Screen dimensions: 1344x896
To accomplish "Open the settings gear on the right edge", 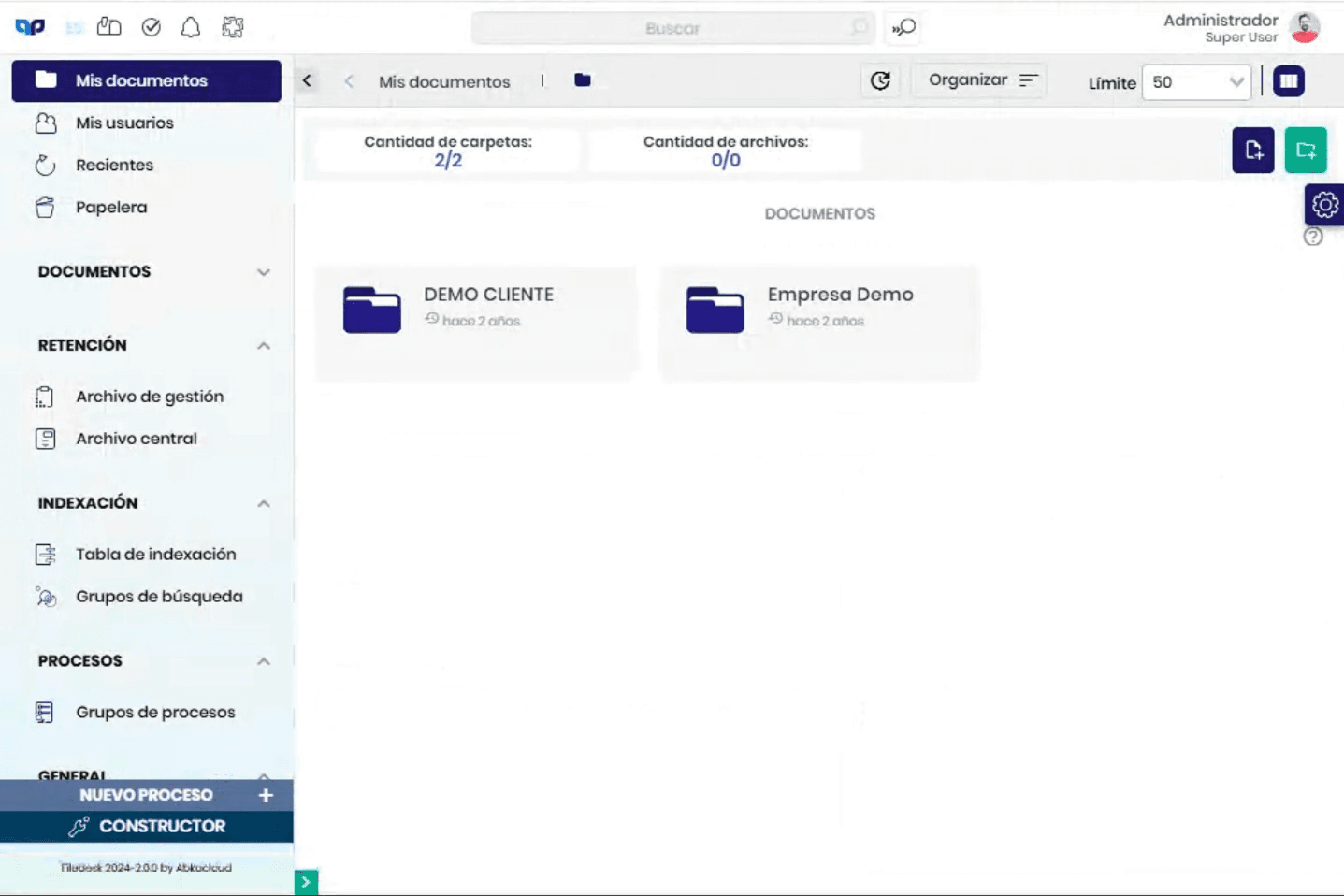I will click(1323, 204).
